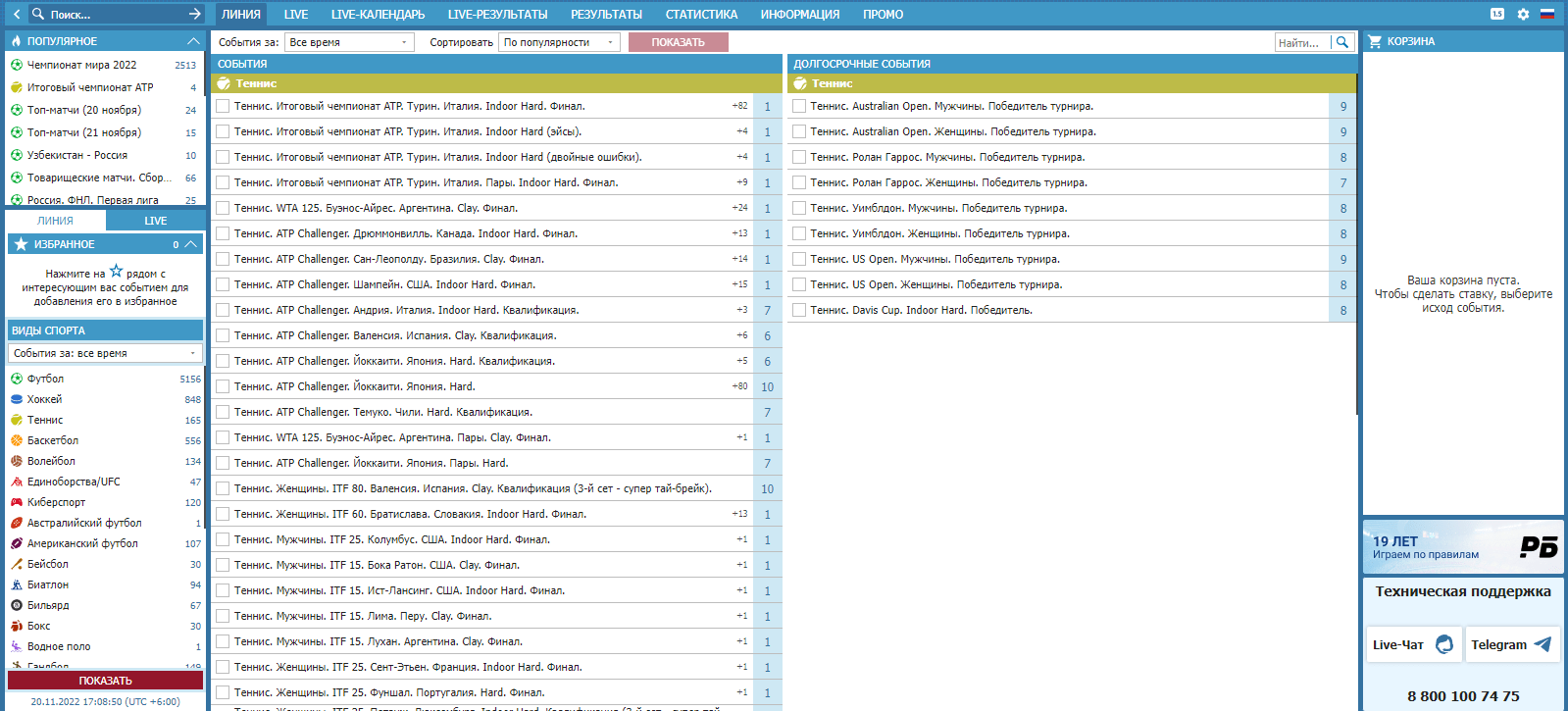Check the WTA 125 Буэнос-Айрес Финал checkbox
1568x711 pixels.
(223, 208)
